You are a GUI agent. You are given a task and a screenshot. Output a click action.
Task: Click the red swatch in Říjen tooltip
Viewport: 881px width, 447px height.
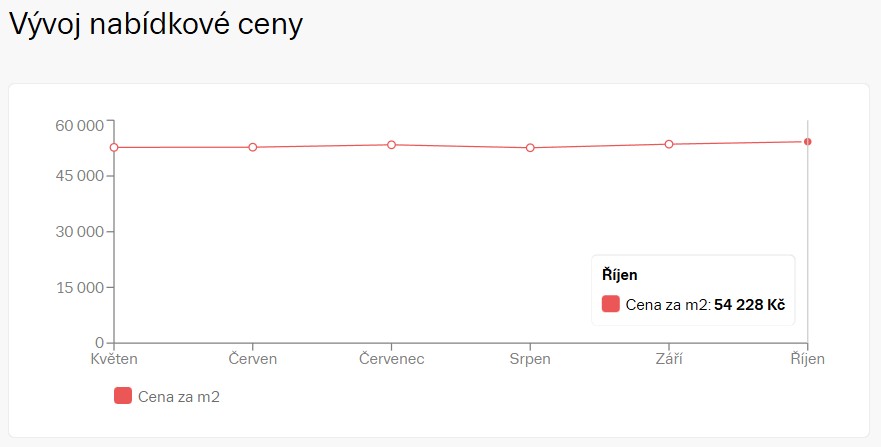point(611,304)
